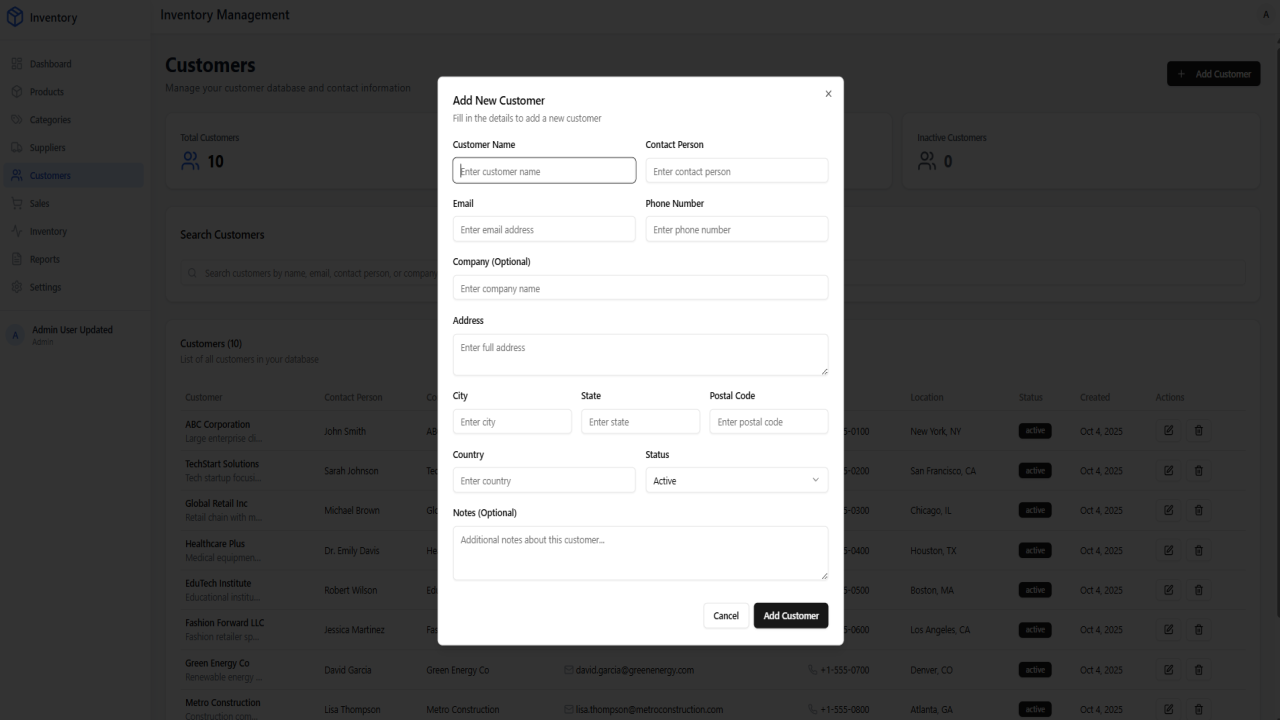Click Add Customer button in page header
This screenshot has width=1280, height=720.
[1214, 74]
